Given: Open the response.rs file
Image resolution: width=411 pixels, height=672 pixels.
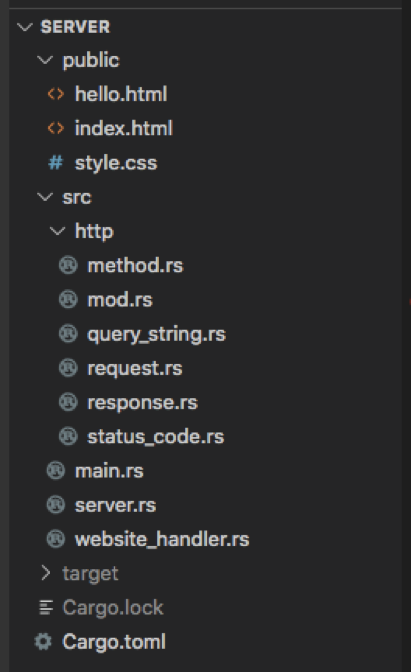Looking at the screenshot, I should pyautogui.click(x=143, y=403).
